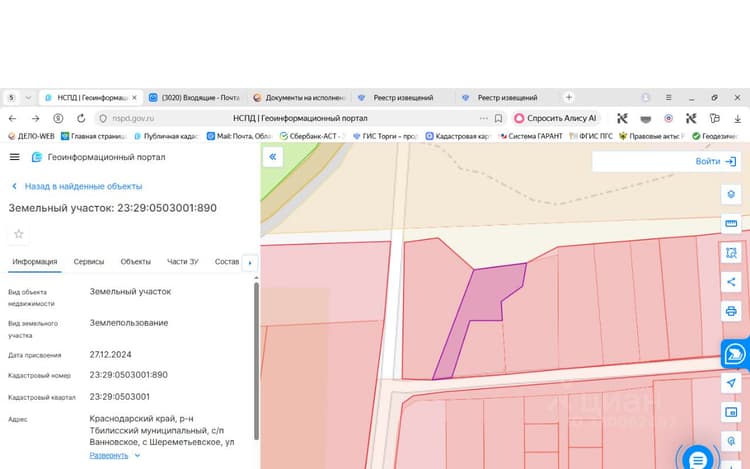Viewport: 750px width, 469px height.
Task: Switch to Части ЗУ tab
Action: click(x=183, y=262)
